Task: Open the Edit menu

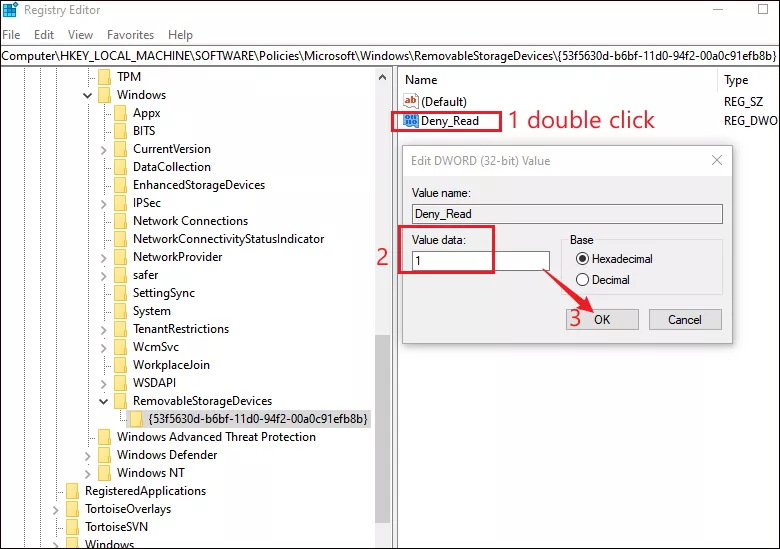Action: [x=44, y=35]
